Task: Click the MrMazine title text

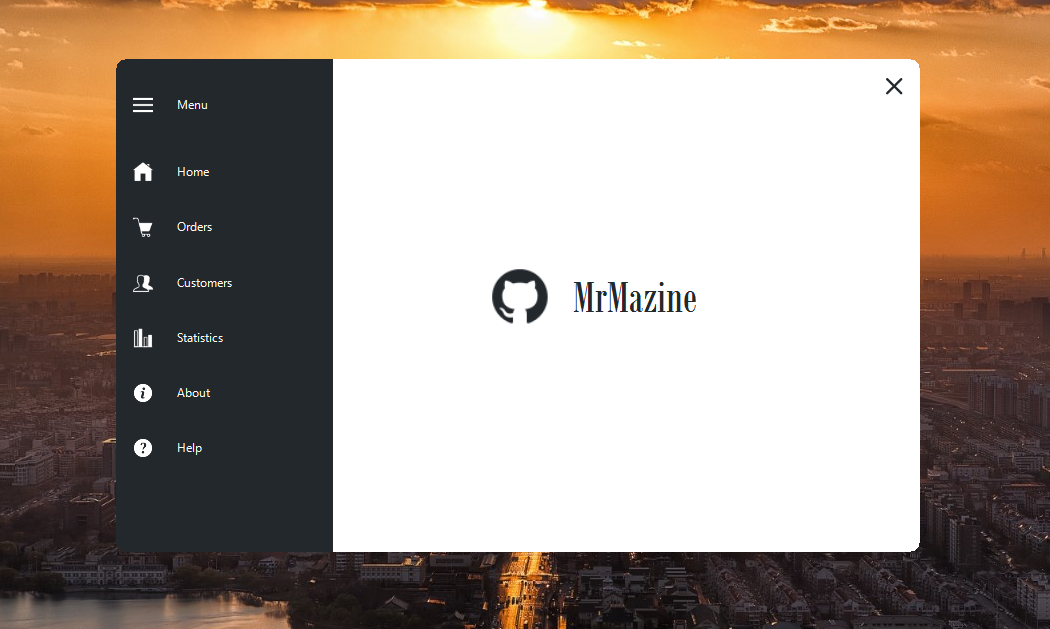Action: click(x=635, y=297)
